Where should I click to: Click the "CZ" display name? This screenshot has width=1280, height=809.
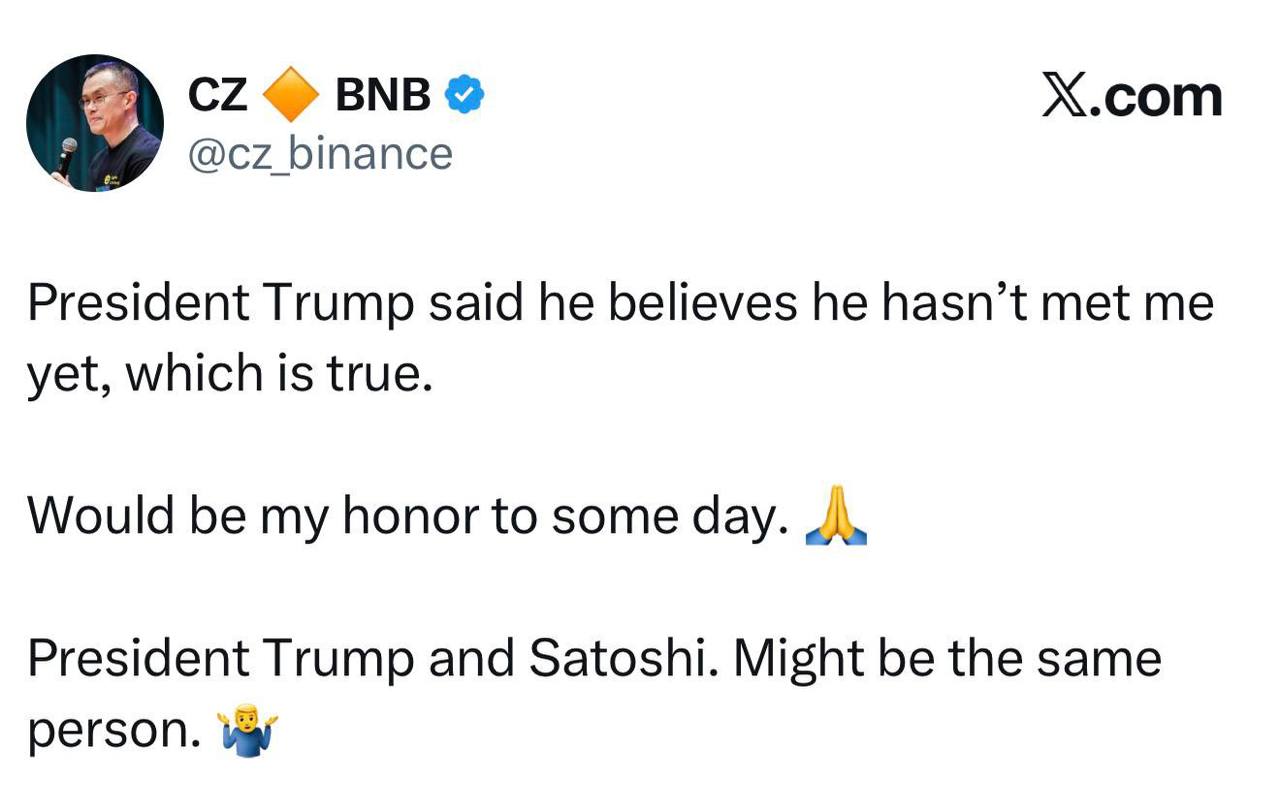tap(218, 96)
